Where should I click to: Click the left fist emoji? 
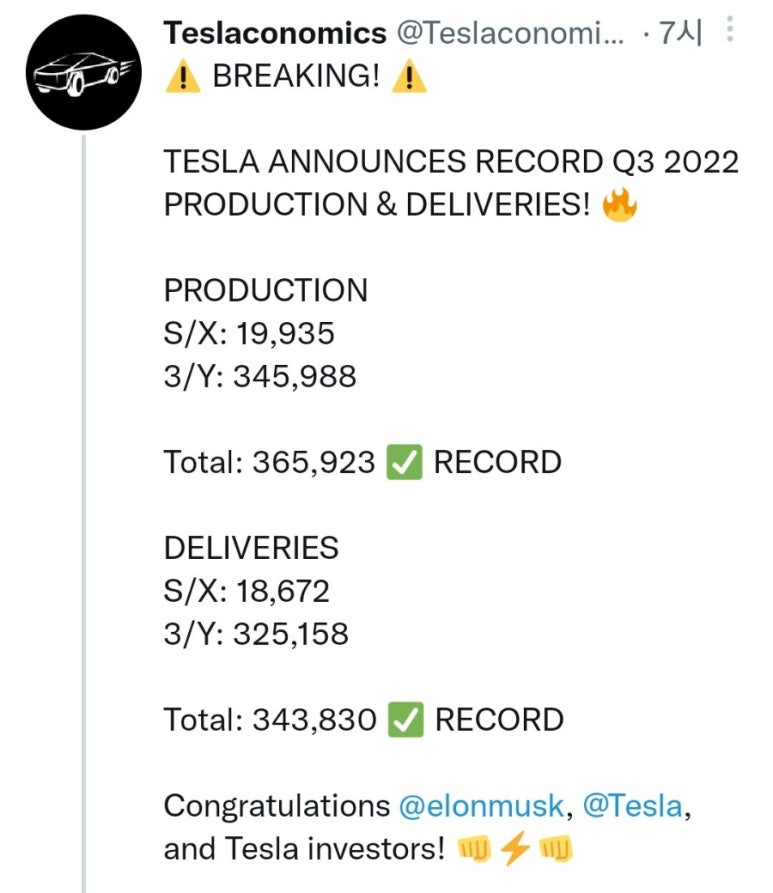[x=474, y=849]
